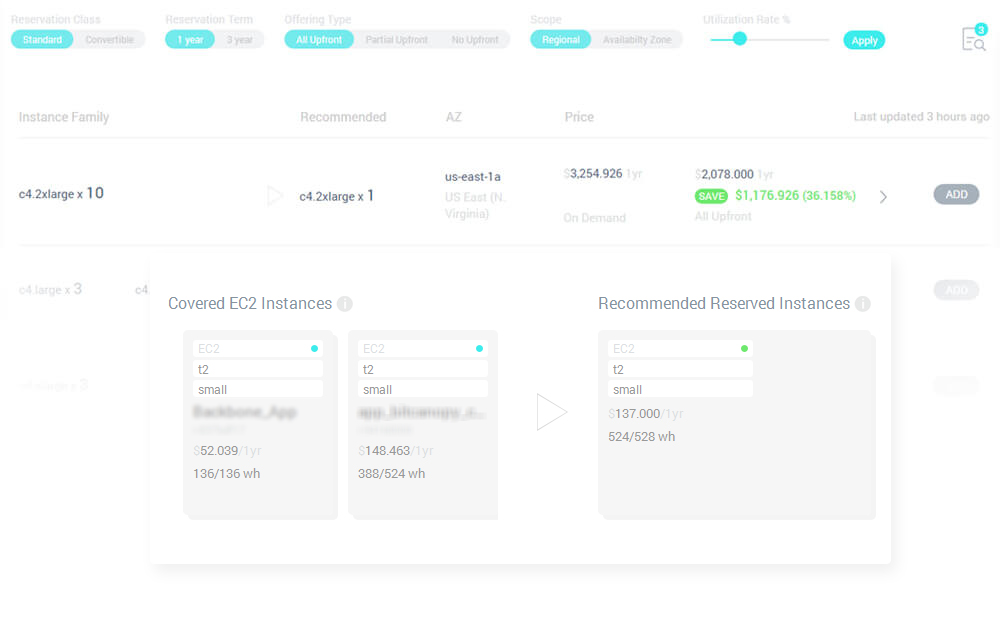The image size is (1000, 631).
Task: Click play arrow between covered and recommended cards
Action: tap(551, 412)
